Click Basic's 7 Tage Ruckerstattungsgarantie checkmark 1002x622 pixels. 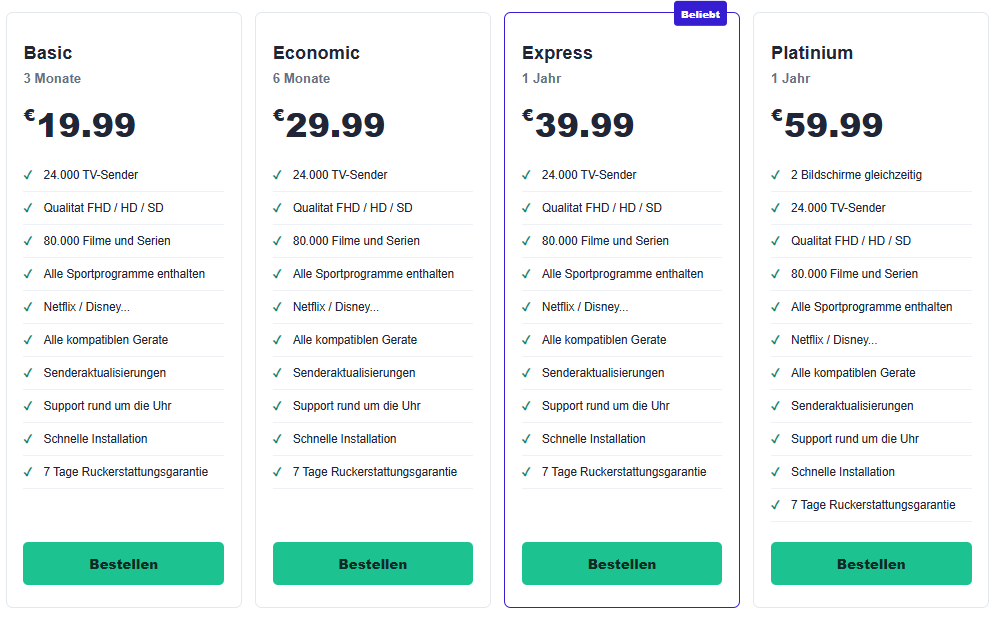coord(28,472)
